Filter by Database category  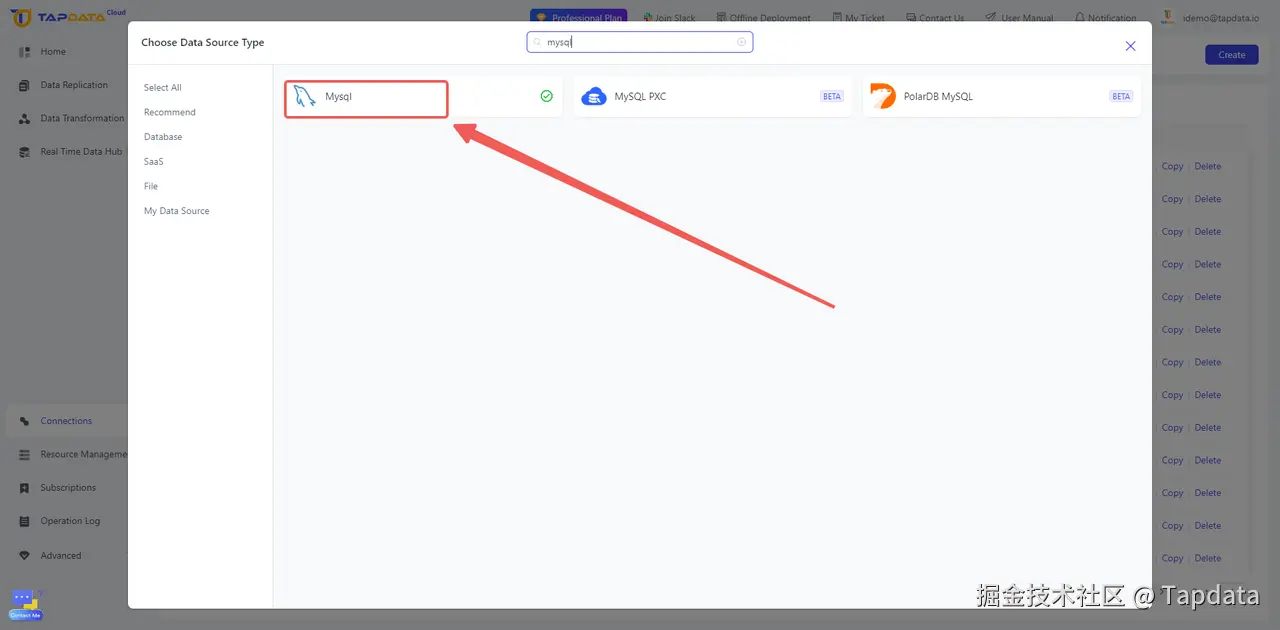click(163, 137)
